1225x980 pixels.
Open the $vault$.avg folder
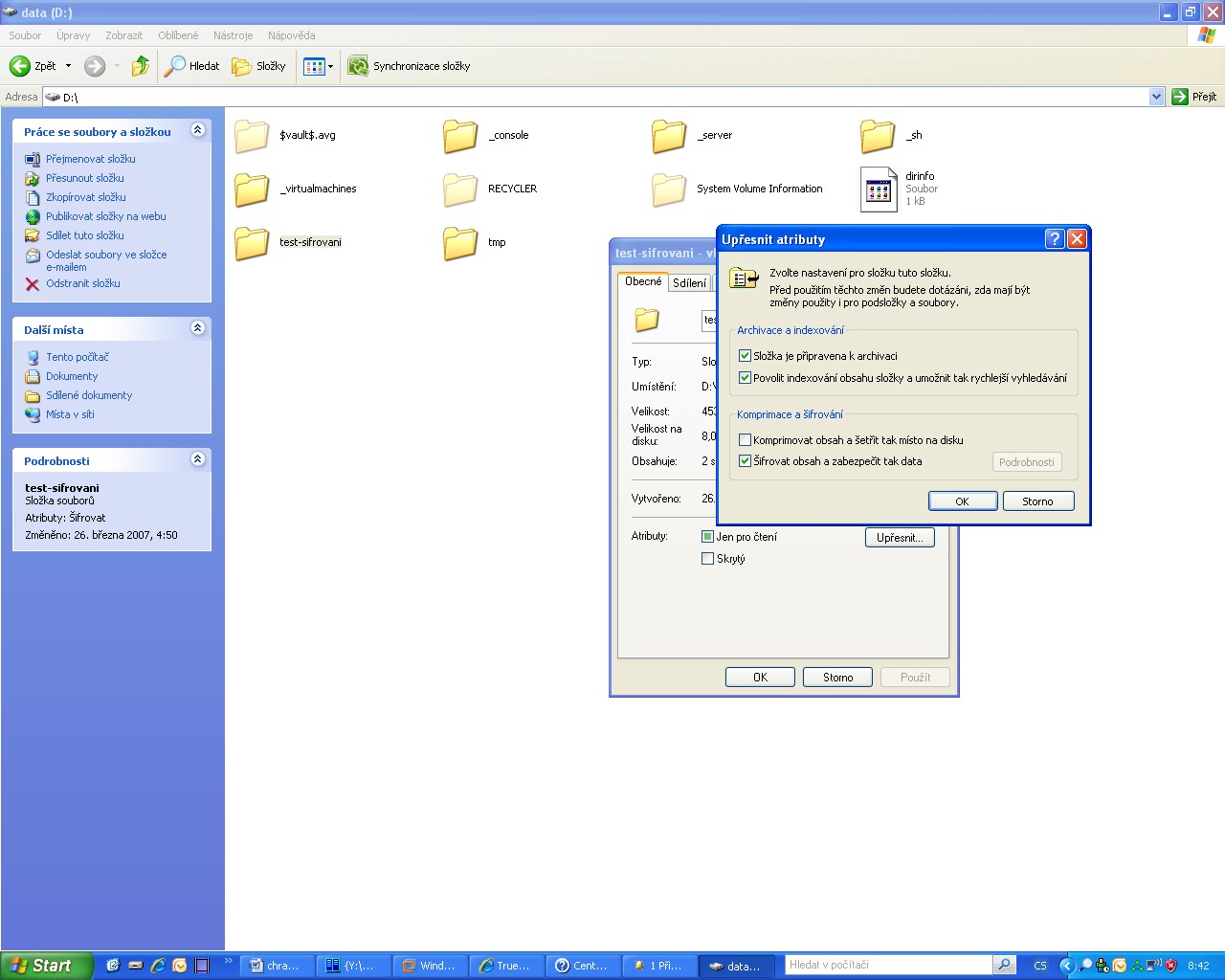pos(252,136)
